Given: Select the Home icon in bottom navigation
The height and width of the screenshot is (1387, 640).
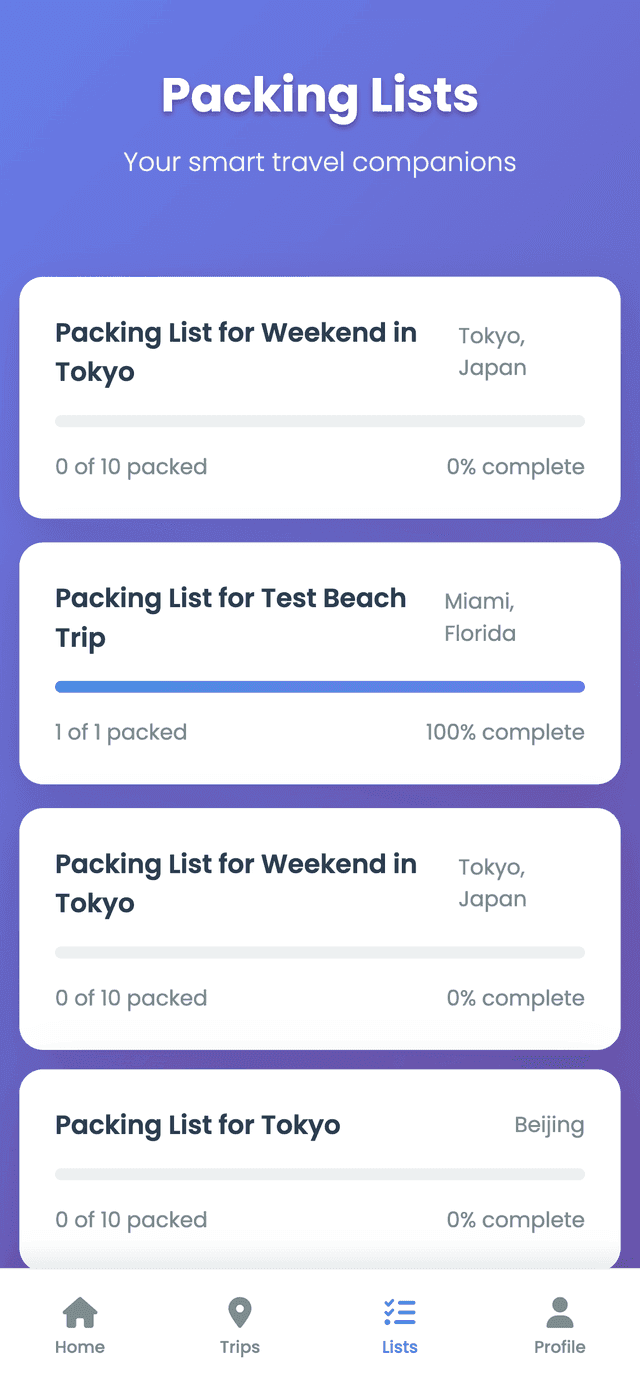Looking at the screenshot, I should point(80,1310).
